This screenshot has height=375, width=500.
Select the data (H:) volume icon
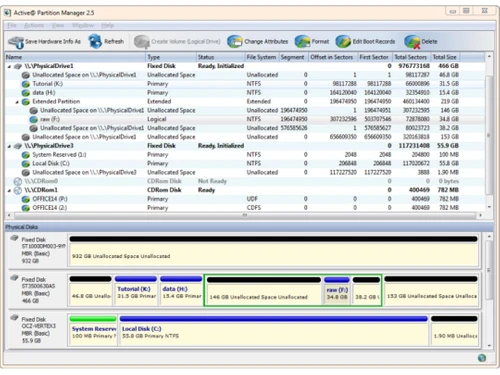click(26, 93)
